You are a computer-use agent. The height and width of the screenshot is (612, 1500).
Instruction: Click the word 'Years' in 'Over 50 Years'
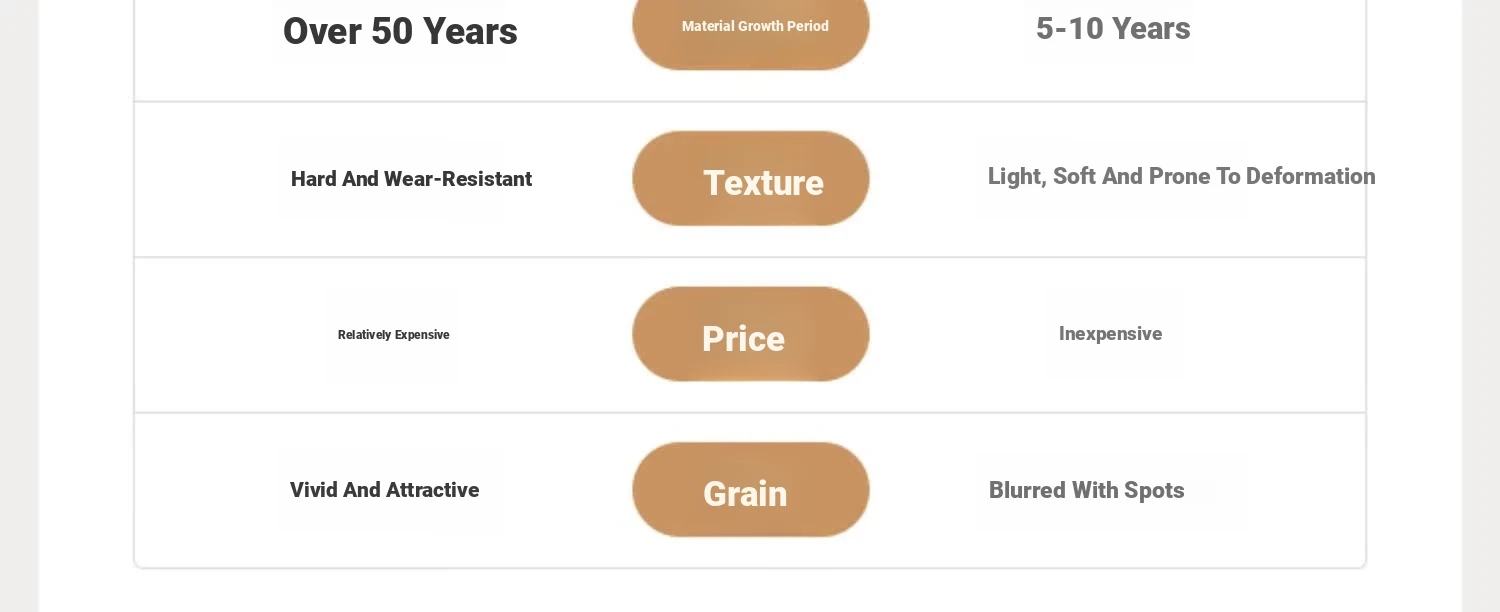(x=470, y=31)
